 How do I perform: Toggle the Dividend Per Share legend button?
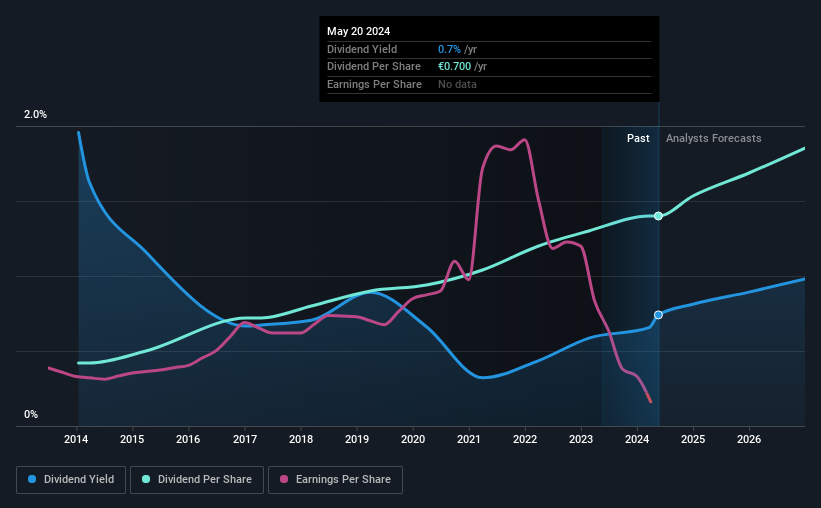[197, 480]
